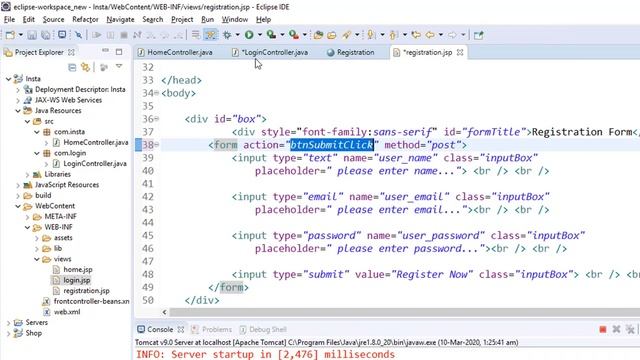This screenshot has height=360, width=640.
Task: Toggle Mark Occurrences highlighted toolbar button
Action: (211, 35)
